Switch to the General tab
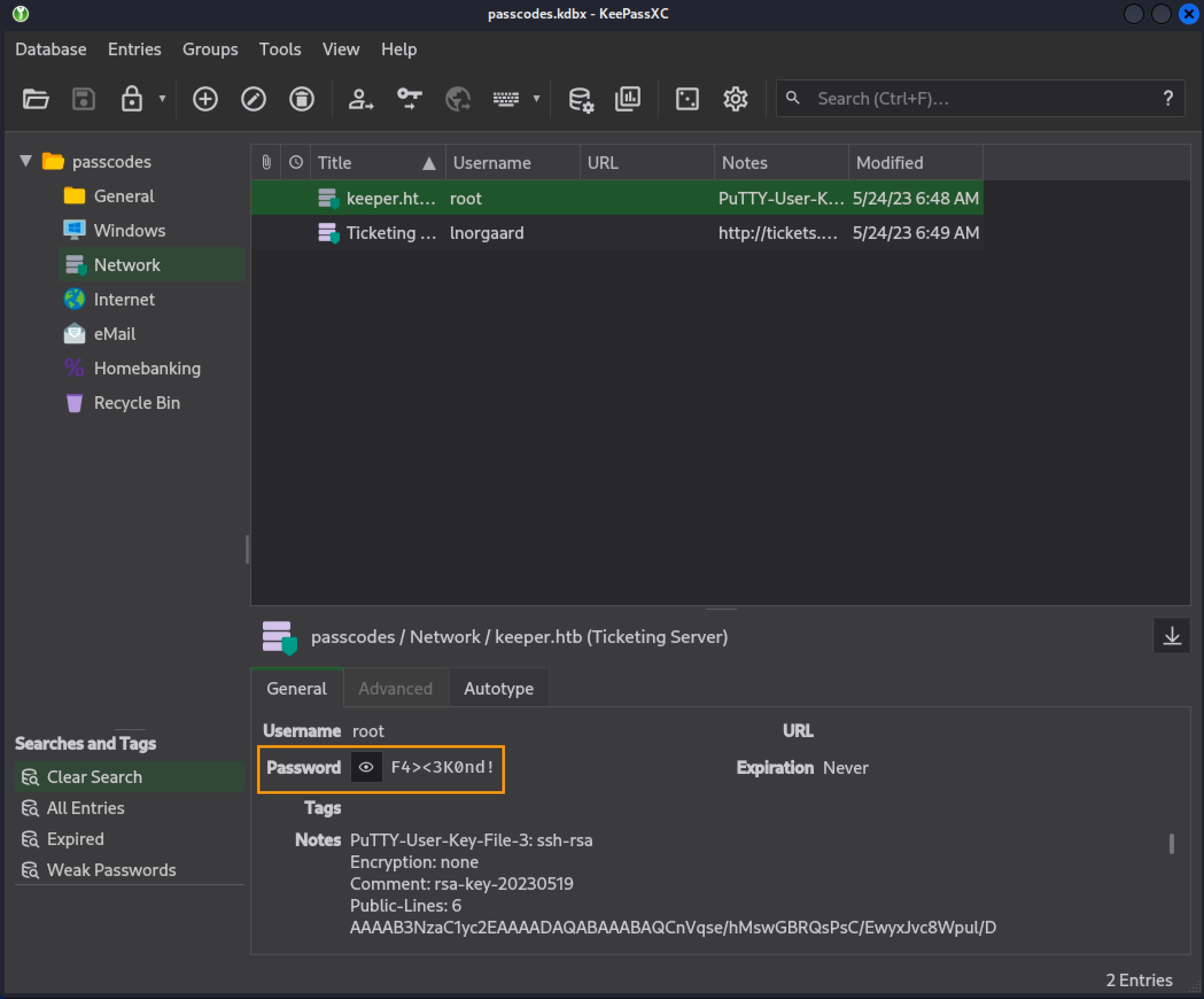The height and width of the screenshot is (999, 1204). pos(297,688)
